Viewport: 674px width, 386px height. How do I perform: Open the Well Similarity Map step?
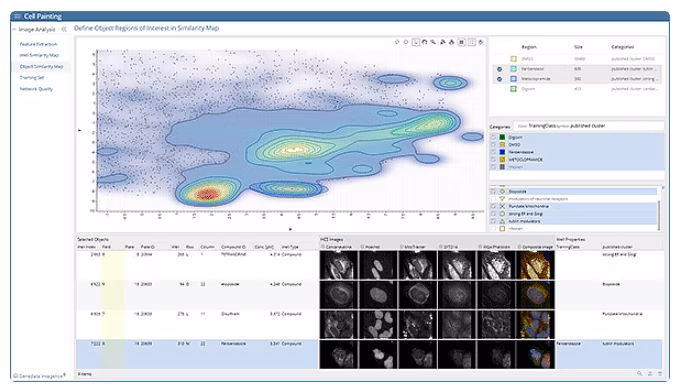(39, 55)
